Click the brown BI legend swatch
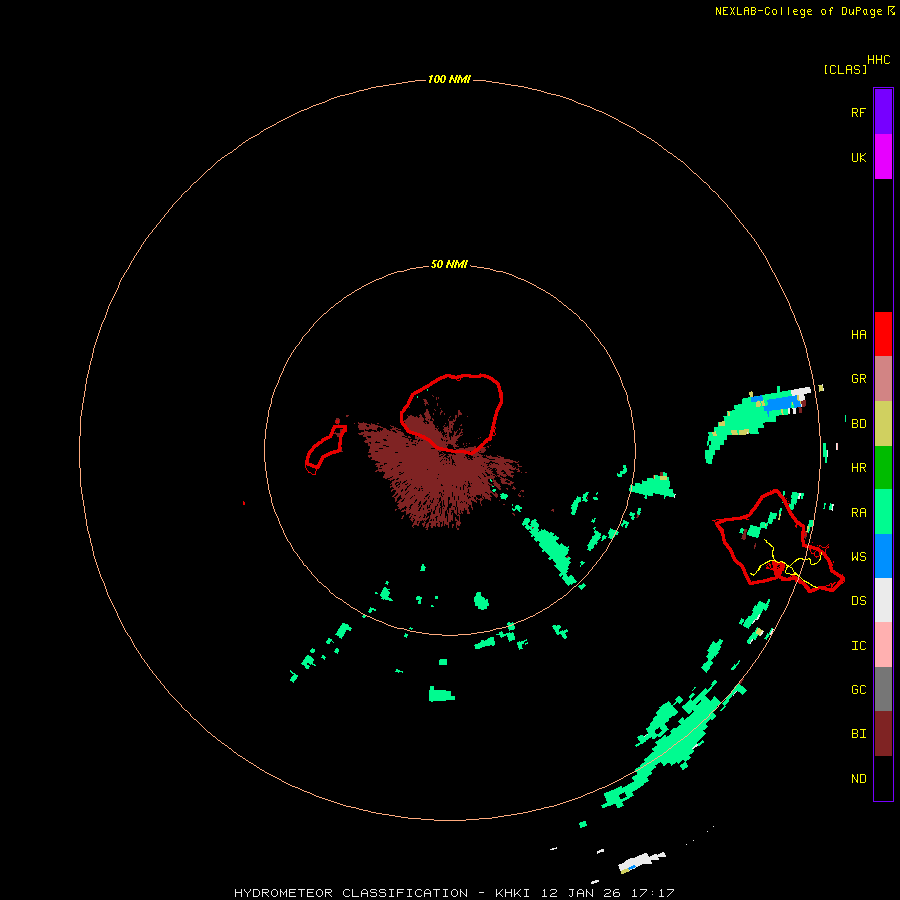 coord(883,734)
